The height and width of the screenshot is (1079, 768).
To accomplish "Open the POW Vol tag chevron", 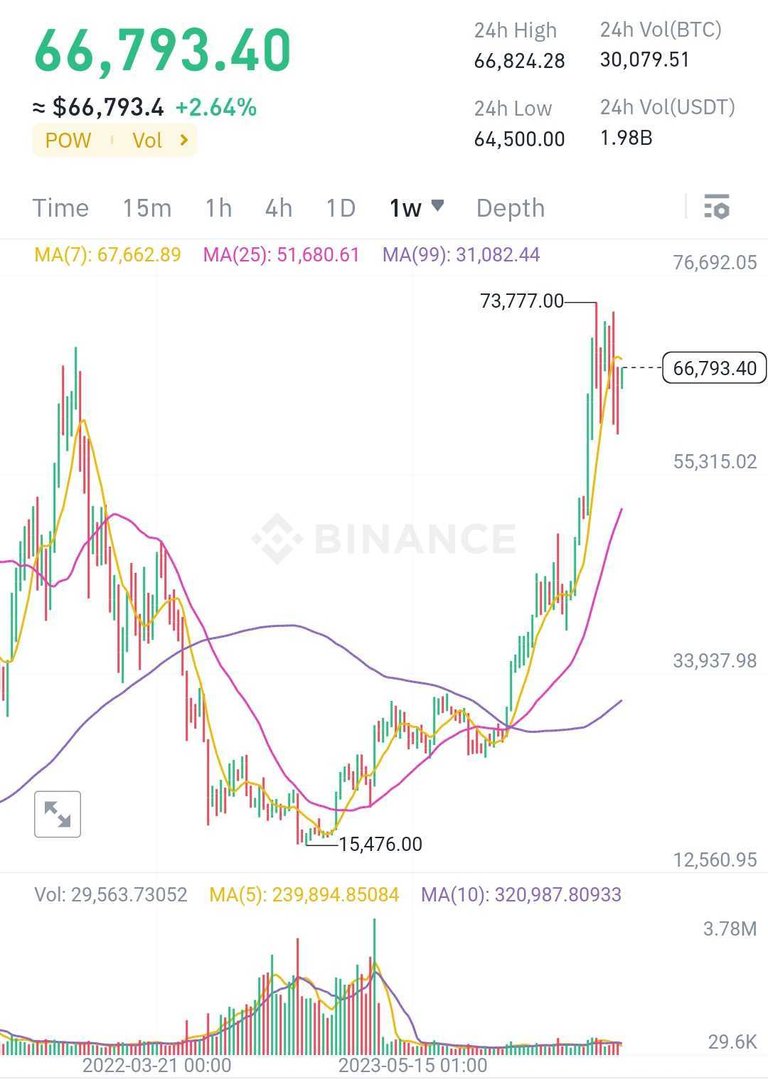I will (x=184, y=141).
